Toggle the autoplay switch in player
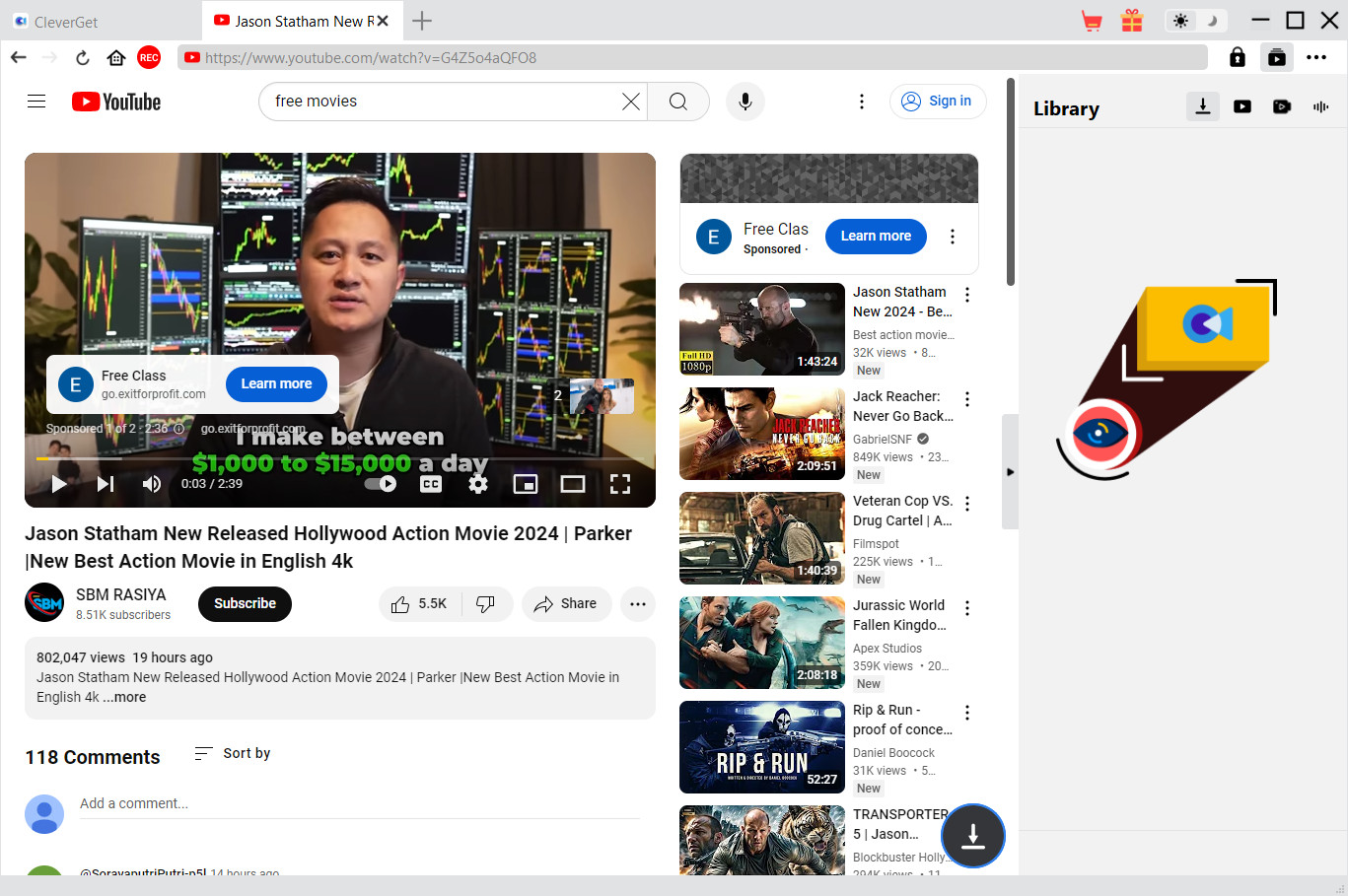Viewport: 1348px width, 896px height. (x=381, y=484)
